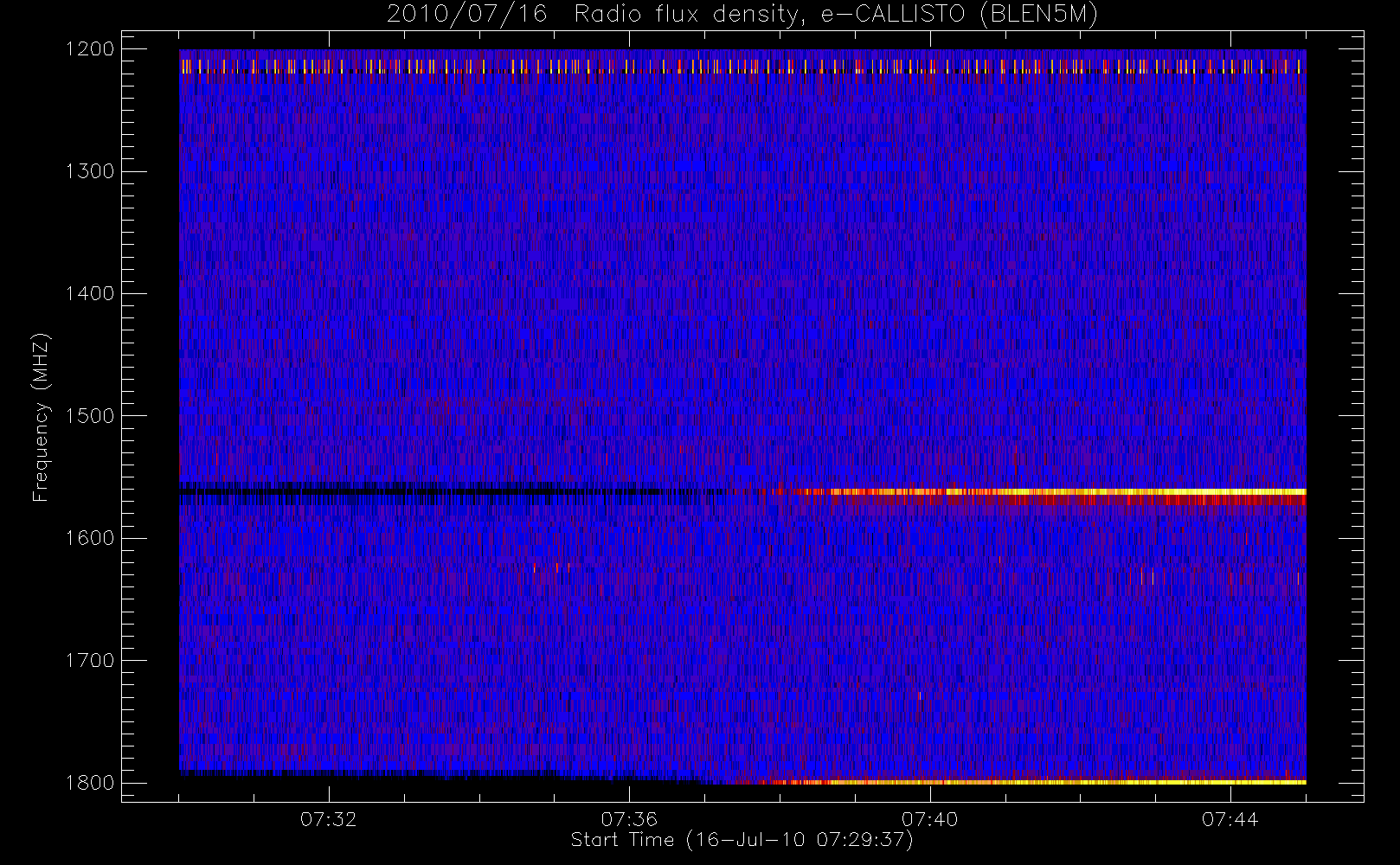This screenshot has width=1400, height=865.
Task: Select the "Frequency (MHZ)" y-axis label
Action: coord(41,417)
